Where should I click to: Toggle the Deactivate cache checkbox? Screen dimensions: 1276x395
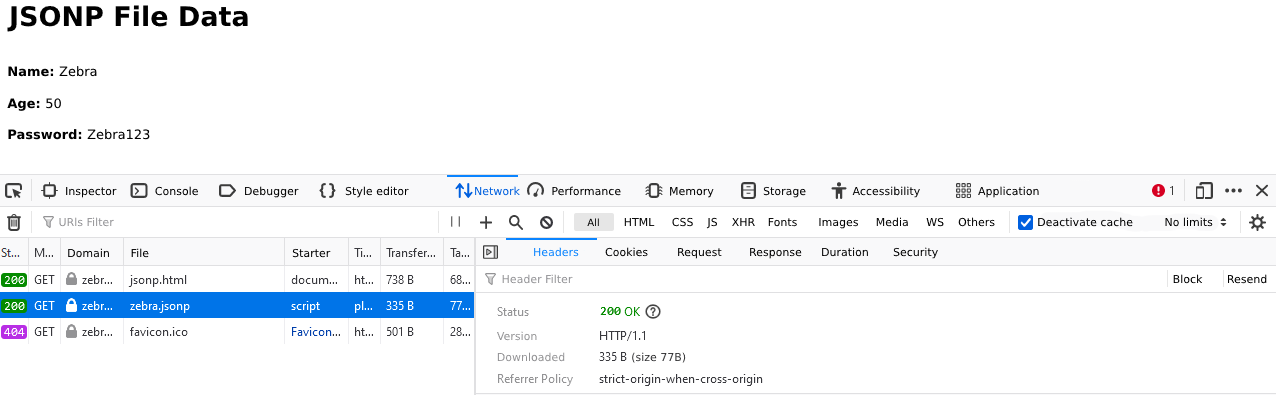click(x=1025, y=222)
